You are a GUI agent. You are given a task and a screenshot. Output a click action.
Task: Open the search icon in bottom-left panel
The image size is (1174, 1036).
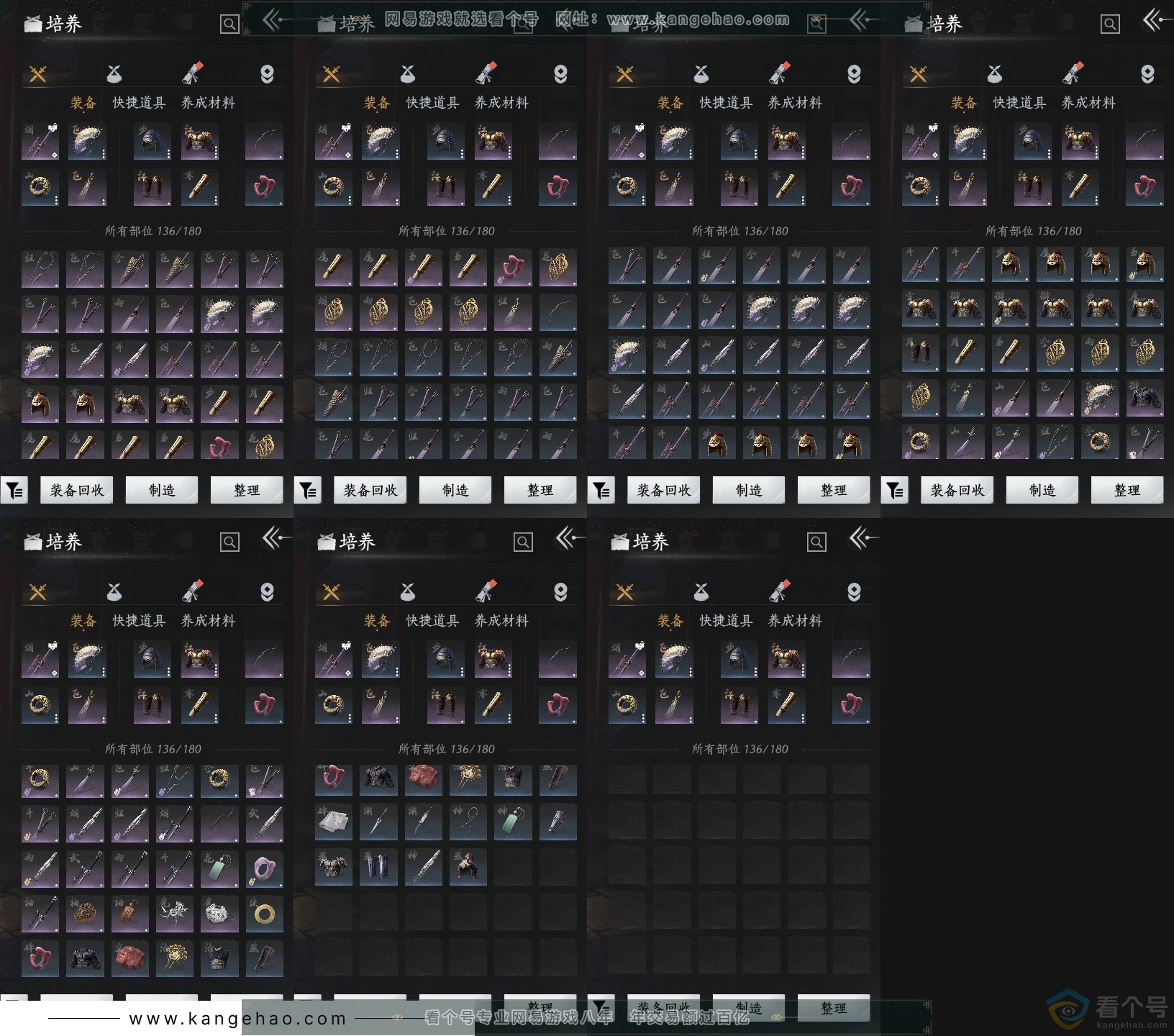pos(229,542)
